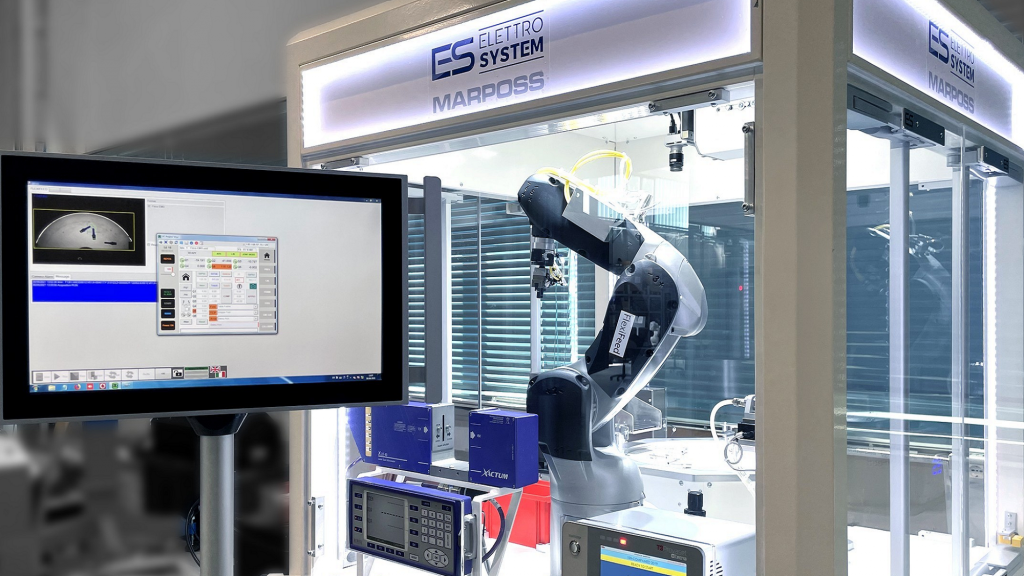The width and height of the screenshot is (1024, 576).
Task: Click the padlock unlock icon on the toolbar
Action: [178, 374]
